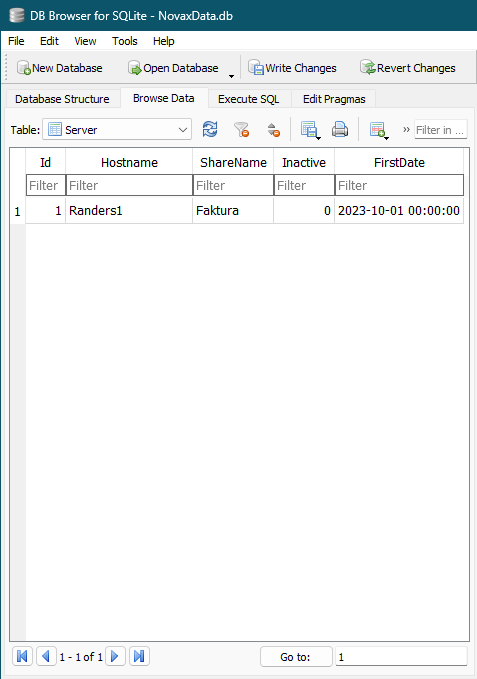The image size is (477, 679).
Task: Click the DB Browser for SQLite title bar icon
Action: [17, 16]
